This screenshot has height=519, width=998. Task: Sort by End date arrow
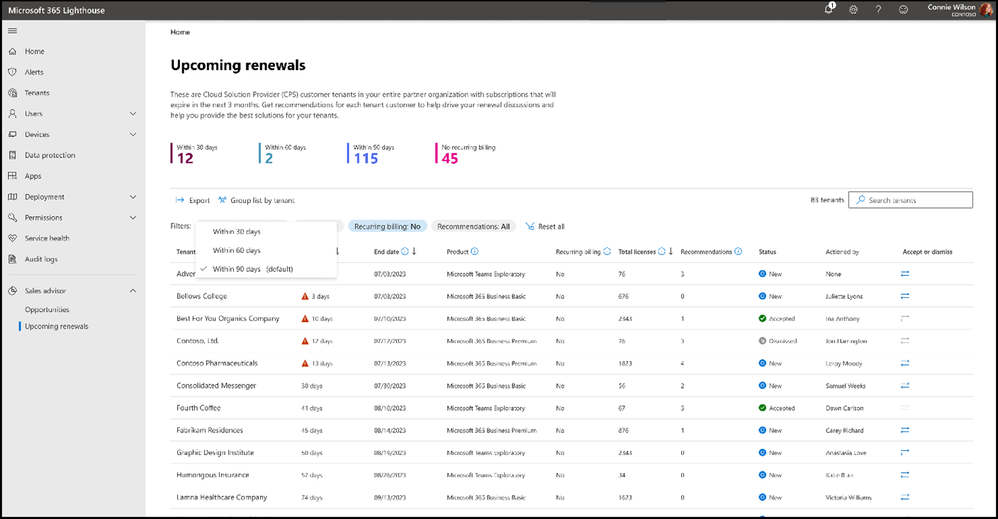(414, 252)
